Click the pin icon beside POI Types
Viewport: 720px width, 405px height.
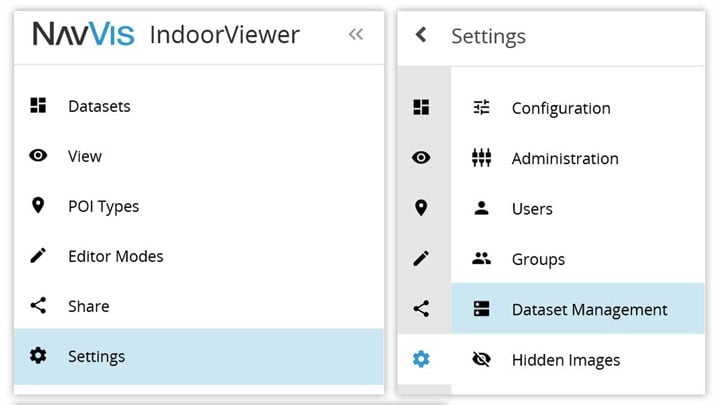(38, 205)
